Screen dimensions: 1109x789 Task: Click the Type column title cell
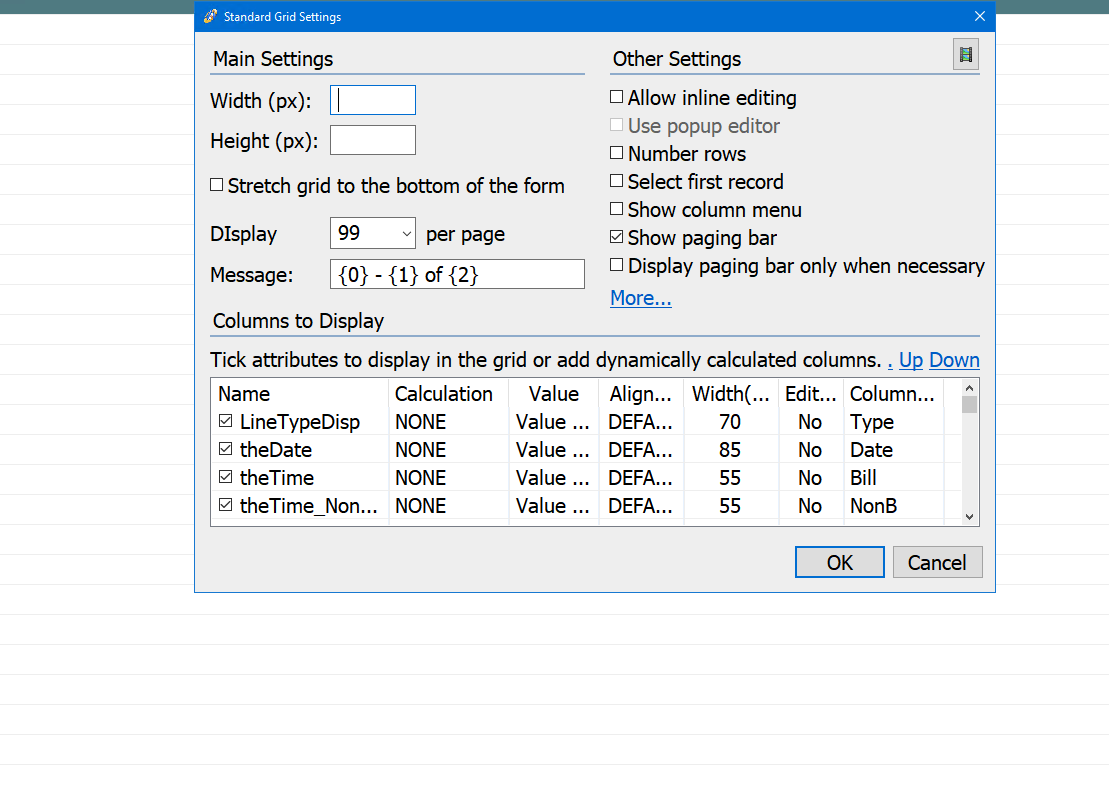(x=872, y=422)
